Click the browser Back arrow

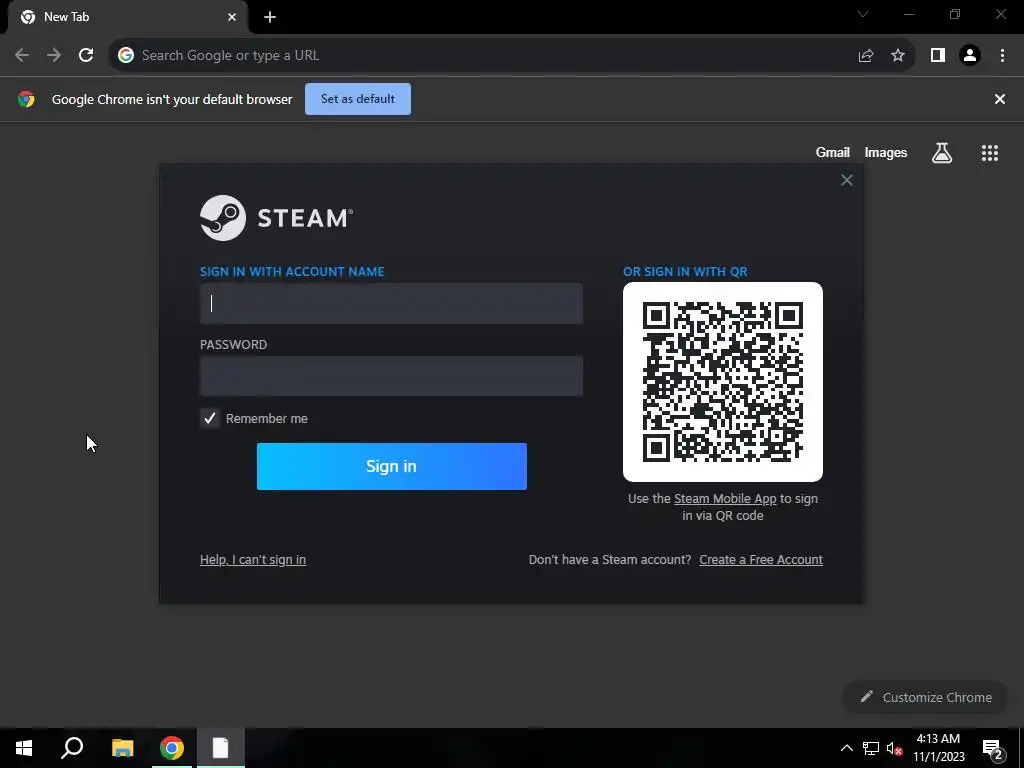click(22, 56)
